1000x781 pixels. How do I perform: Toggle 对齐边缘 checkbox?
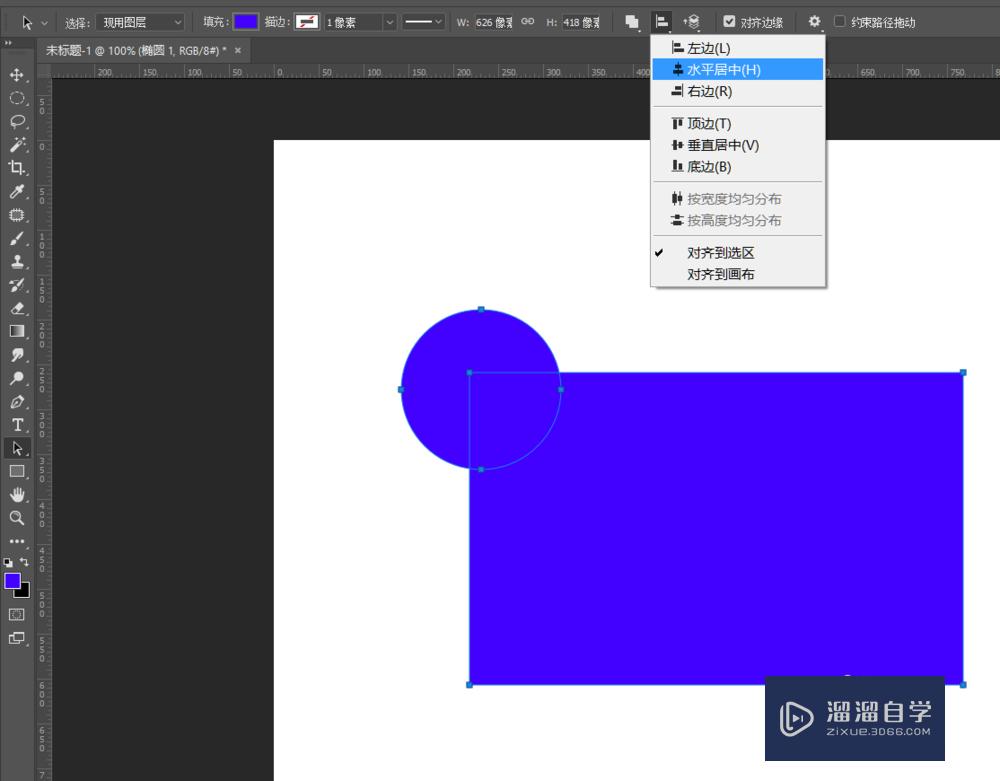[x=729, y=22]
